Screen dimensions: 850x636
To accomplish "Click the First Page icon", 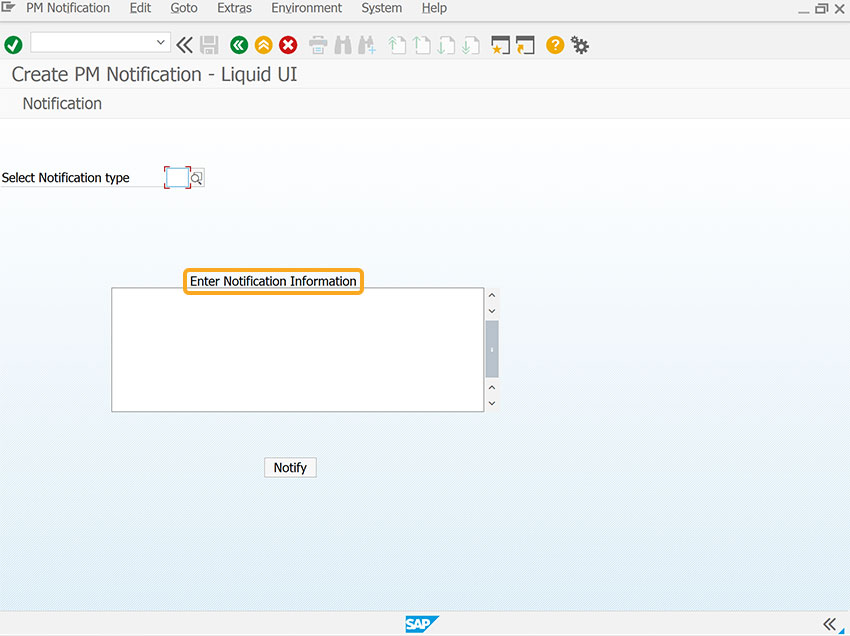I will pyautogui.click(x=397, y=45).
